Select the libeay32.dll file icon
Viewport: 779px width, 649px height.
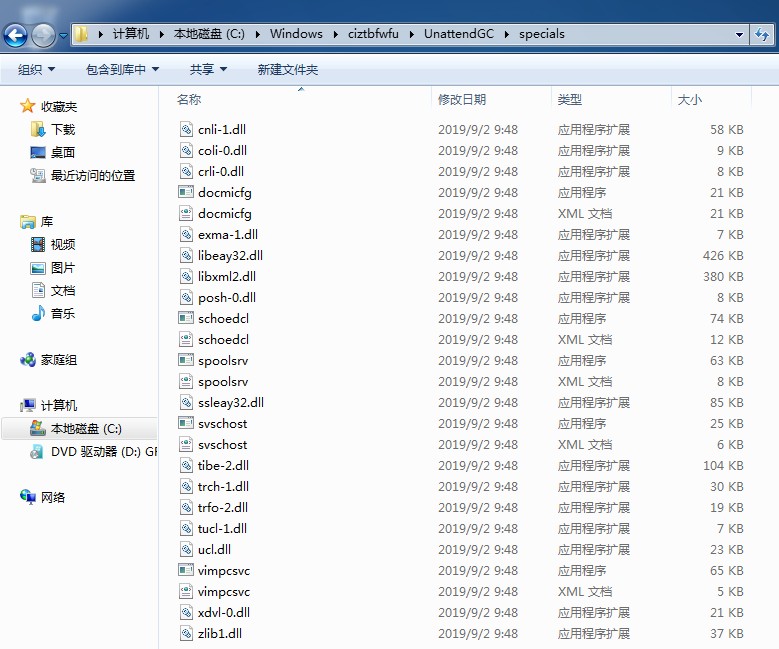click(186, 255)
